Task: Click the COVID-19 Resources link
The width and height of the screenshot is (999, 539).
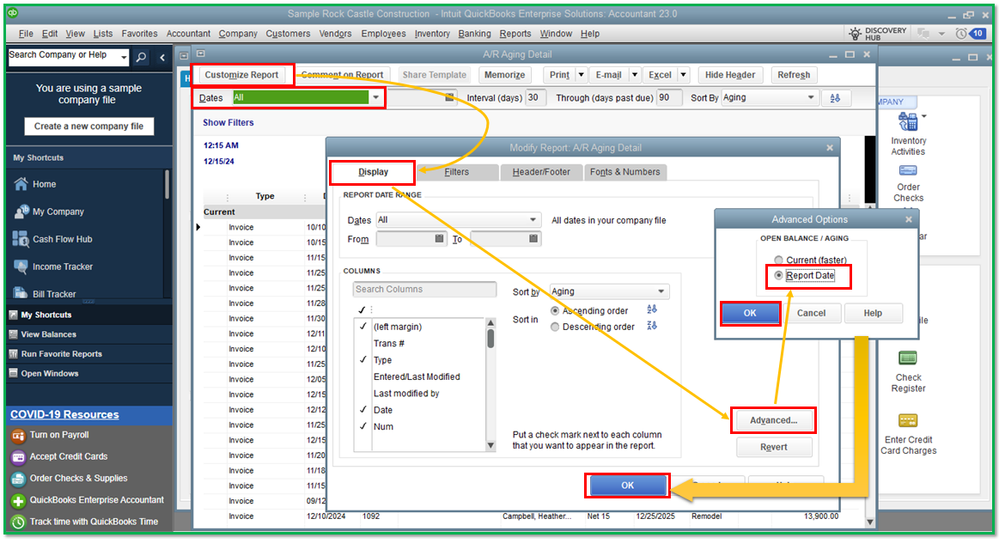Action: click(64, 414)
